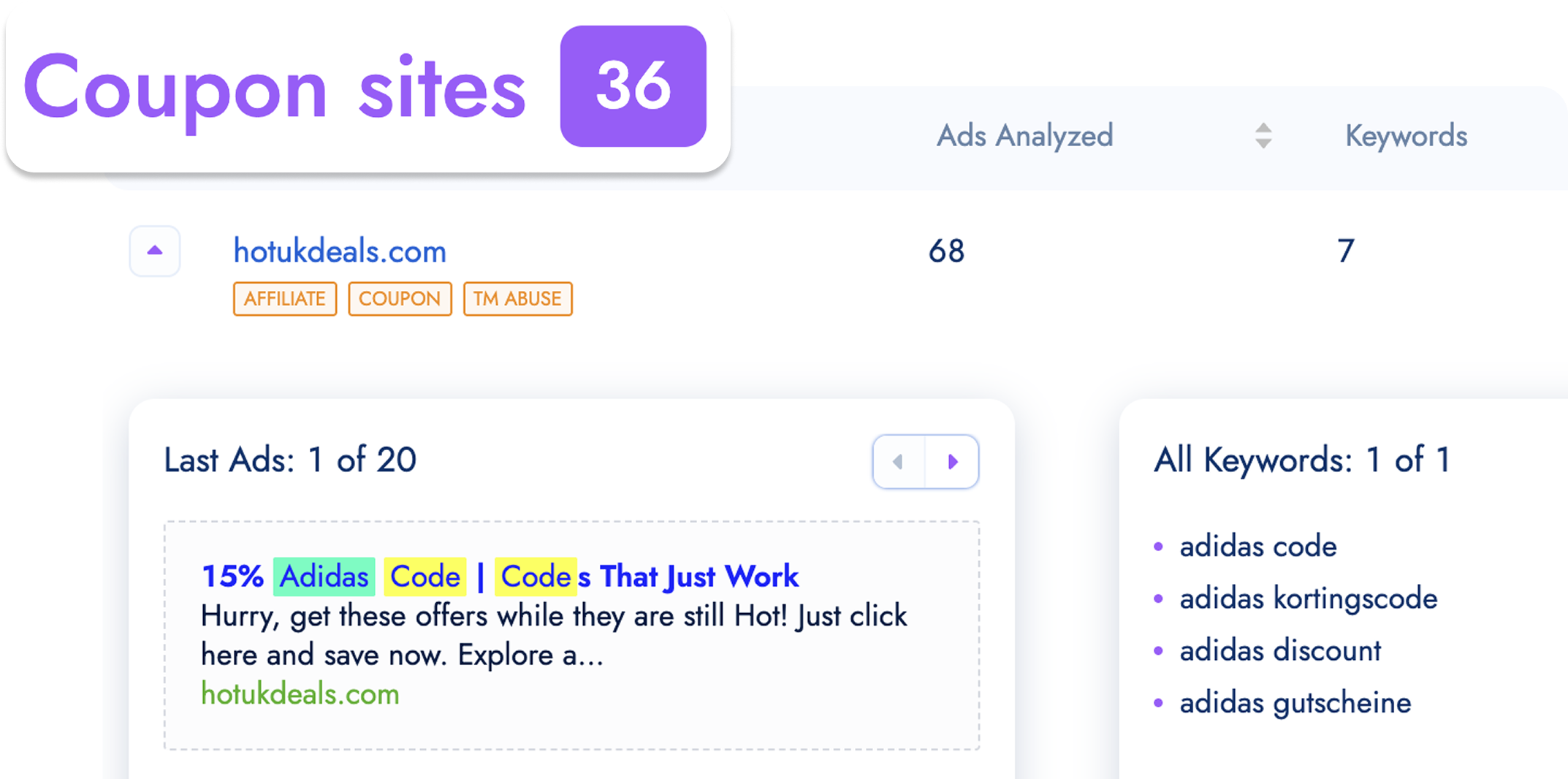Click the Ads Analyzed column header
Screen dimensions: 1568x779
[x=1024, y=136]
